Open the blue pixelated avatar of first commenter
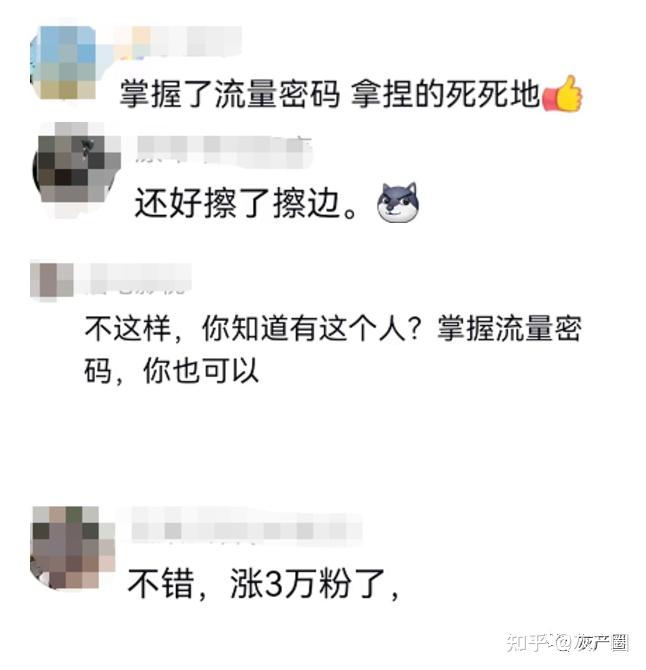This screenshot has height=670, width=646. click(63, 62)
